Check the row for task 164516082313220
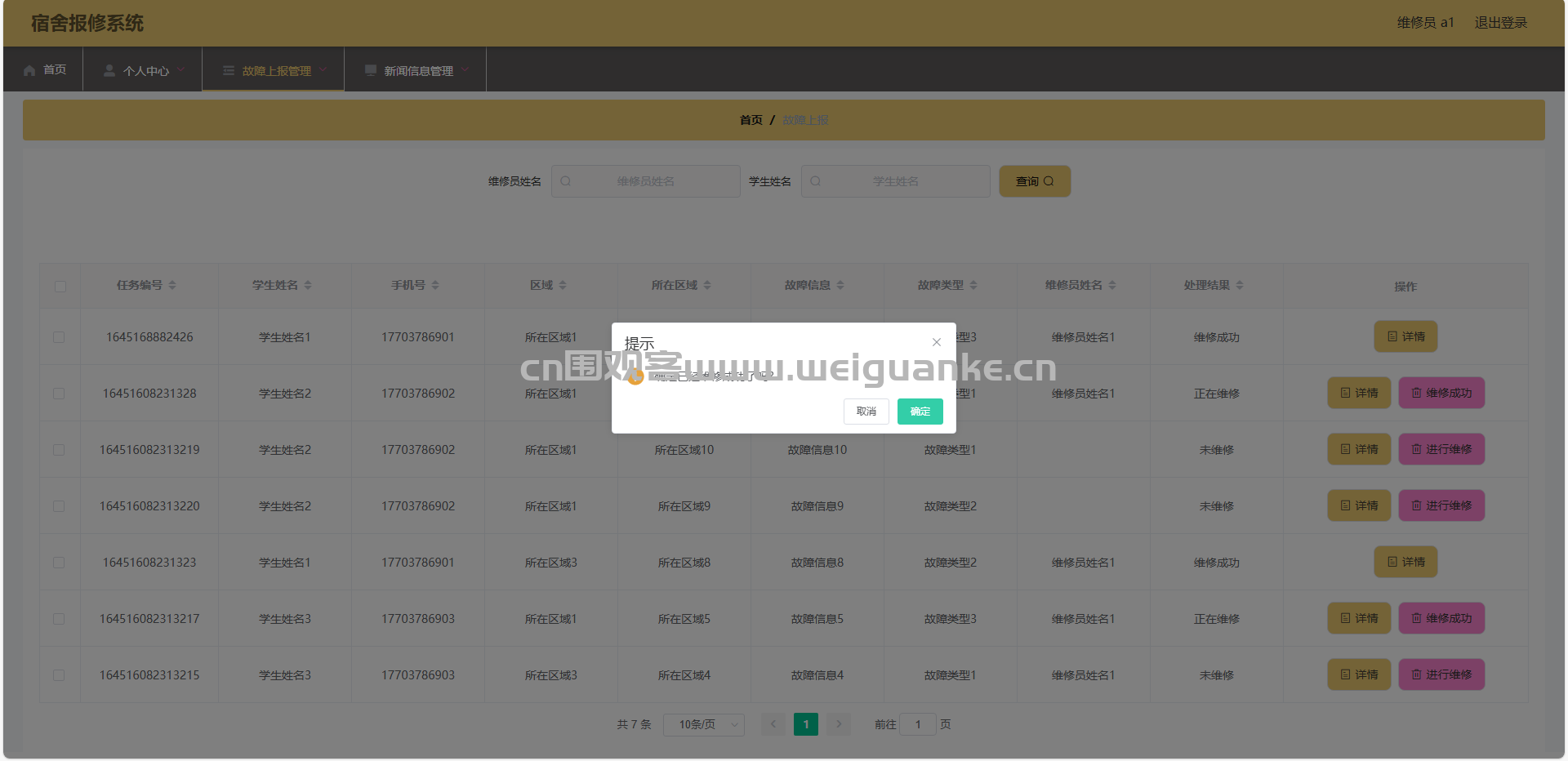 (59, 506)
